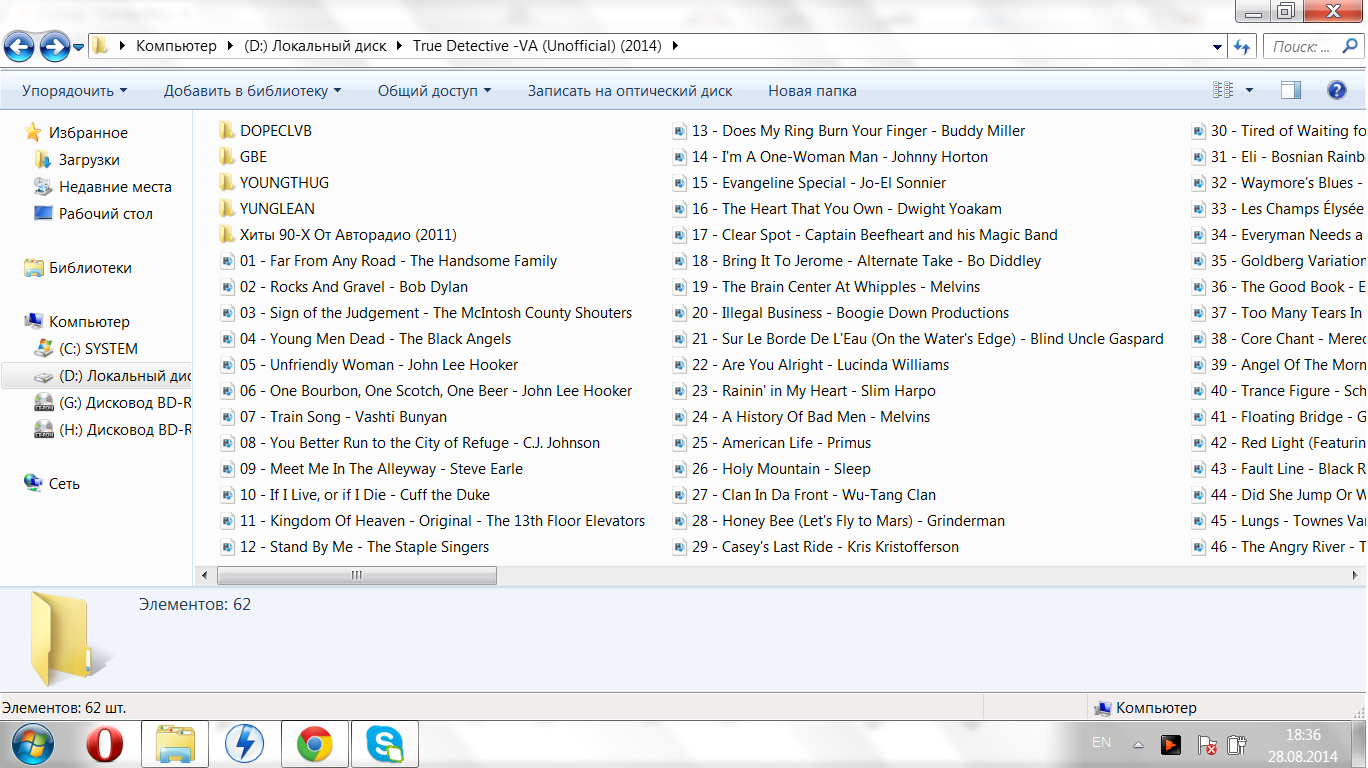Image resolution: width=1368 pixels, height=768 pixels.
Task: Open the (C:) SYSTEM drive
Action: click(x=98, y=349)
